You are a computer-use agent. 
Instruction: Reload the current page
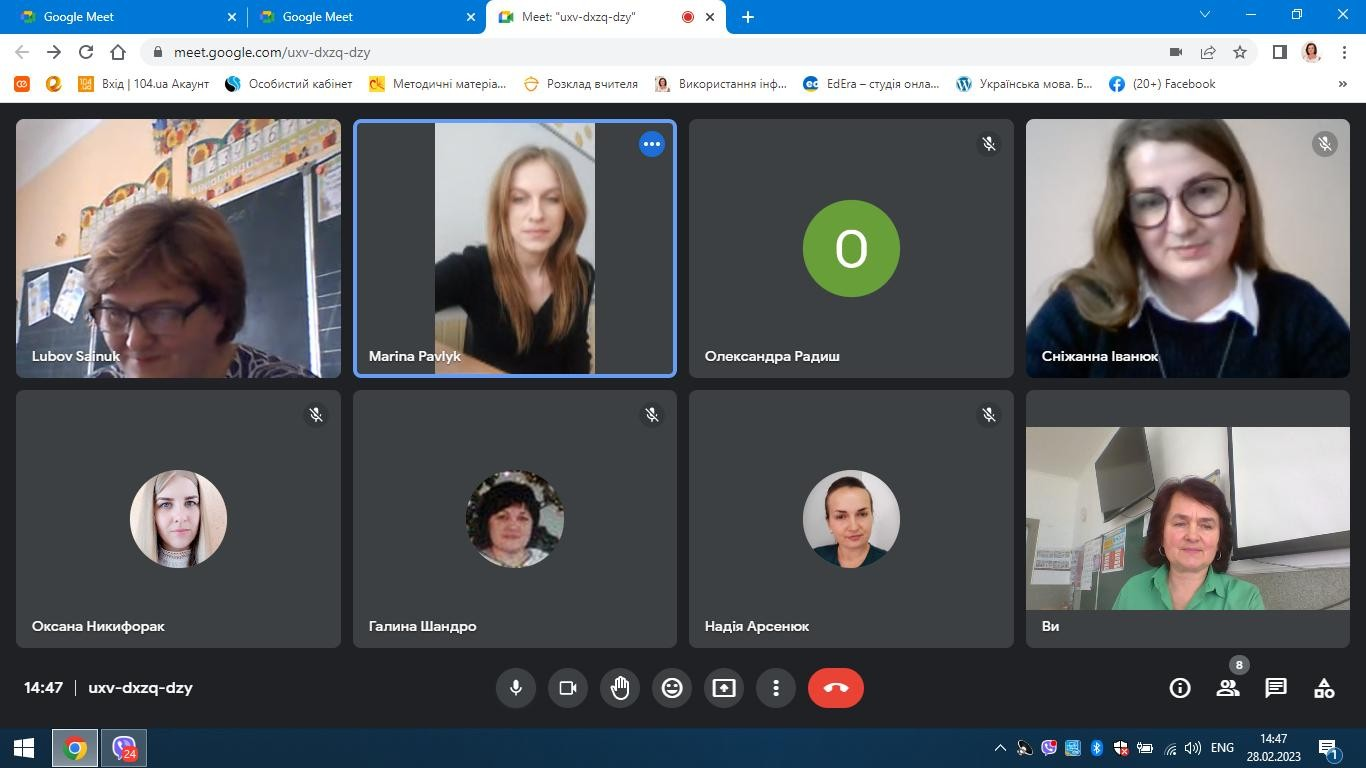86,52
